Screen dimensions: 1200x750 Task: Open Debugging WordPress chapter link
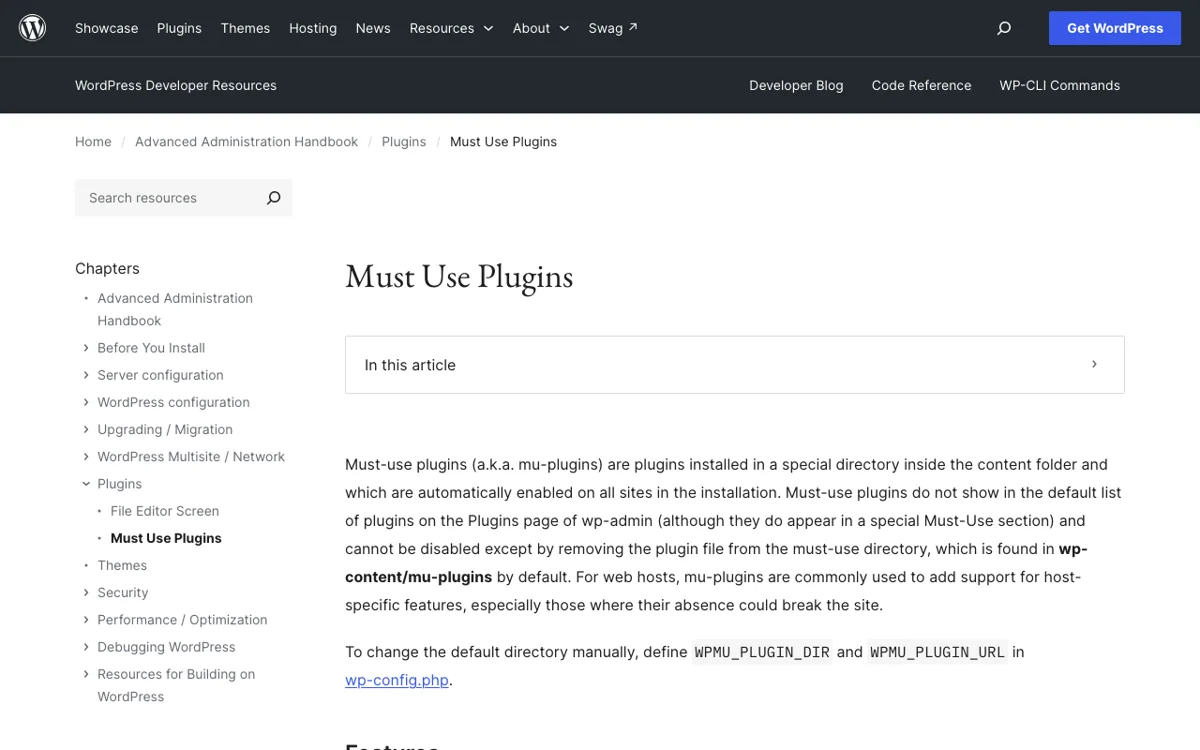pos(166,647)
